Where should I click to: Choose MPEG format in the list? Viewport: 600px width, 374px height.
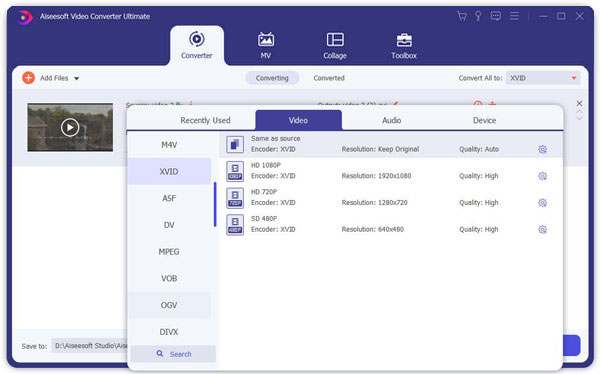pyautogui.click(x=169, y=252)
